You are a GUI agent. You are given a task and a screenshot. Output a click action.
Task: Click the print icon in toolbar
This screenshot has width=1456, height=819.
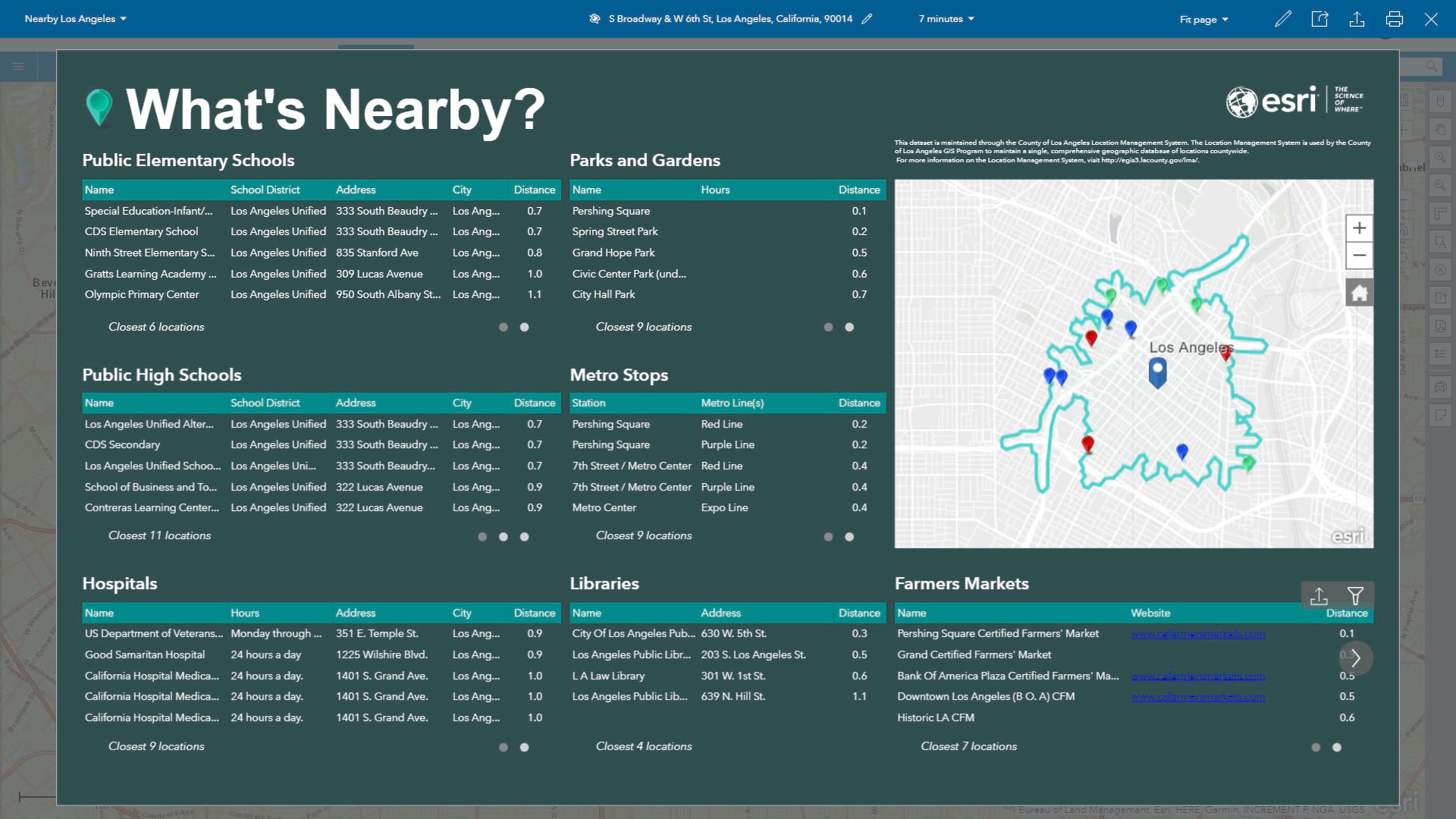1394,18
